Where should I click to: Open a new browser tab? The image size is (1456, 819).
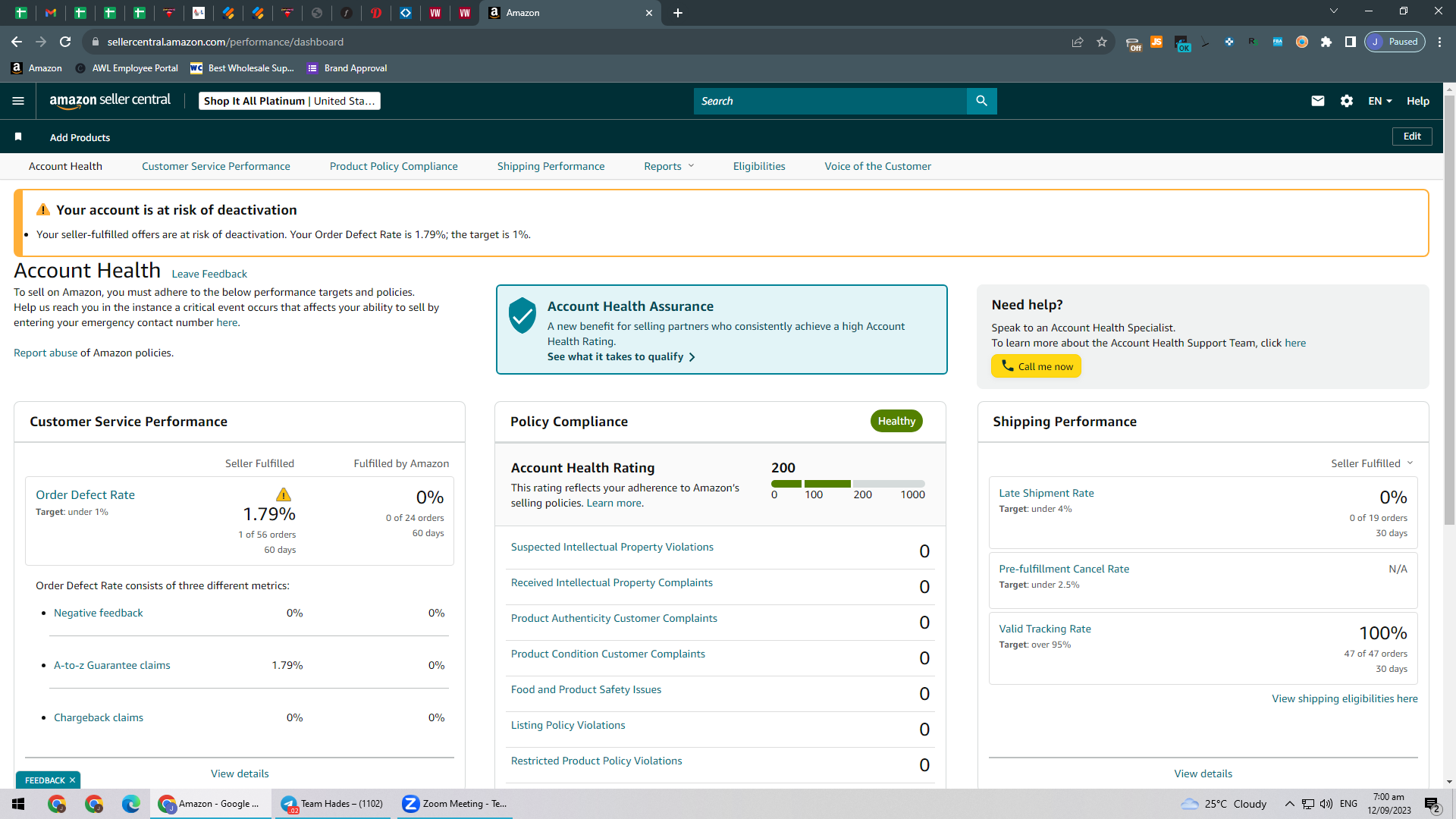click(x=678, y=13)
